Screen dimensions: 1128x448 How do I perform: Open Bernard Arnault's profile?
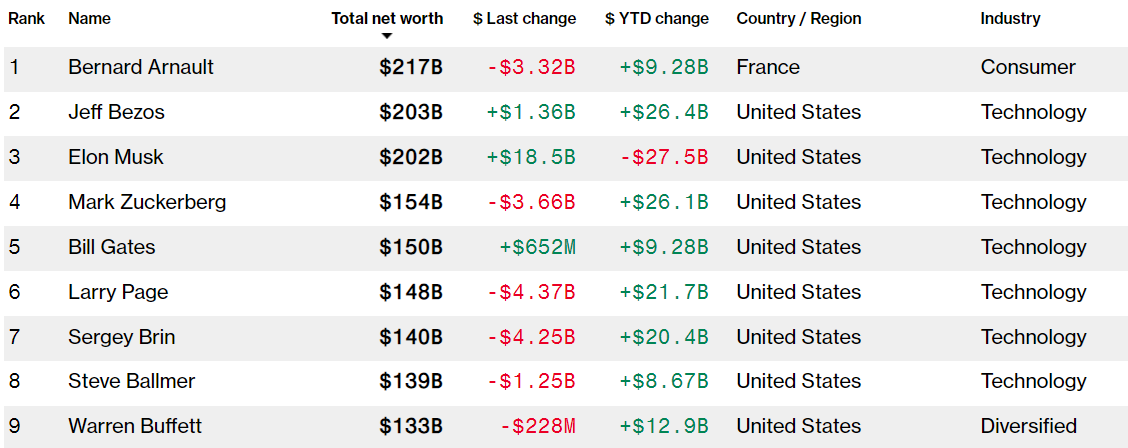click(141, 67)
